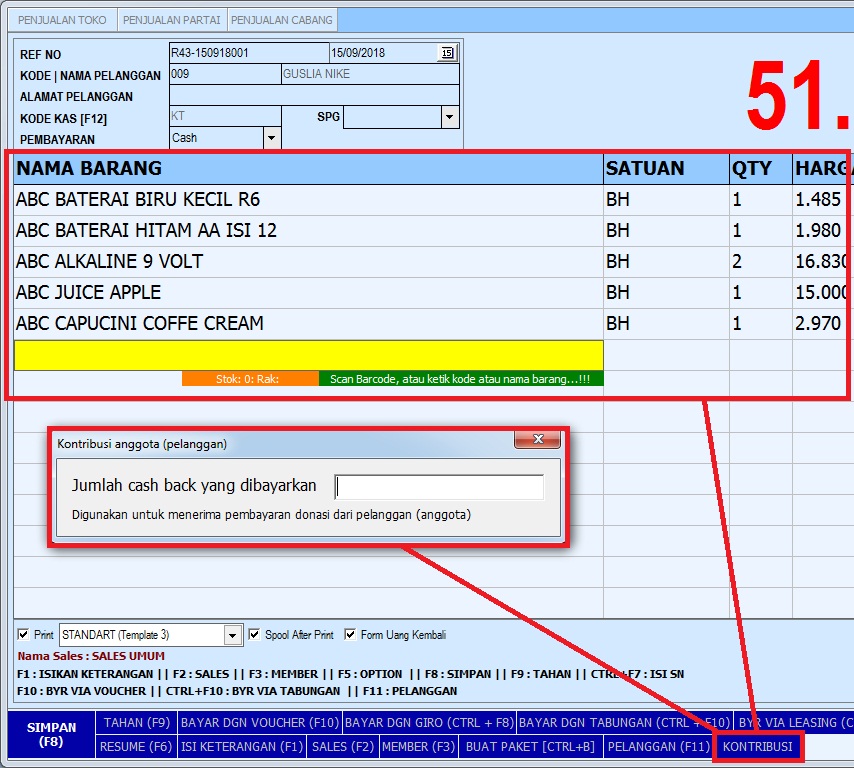Screen dimensions: 854x768
Task: Click the Kode Kas field KT
Action: click(x=225, y=117)
